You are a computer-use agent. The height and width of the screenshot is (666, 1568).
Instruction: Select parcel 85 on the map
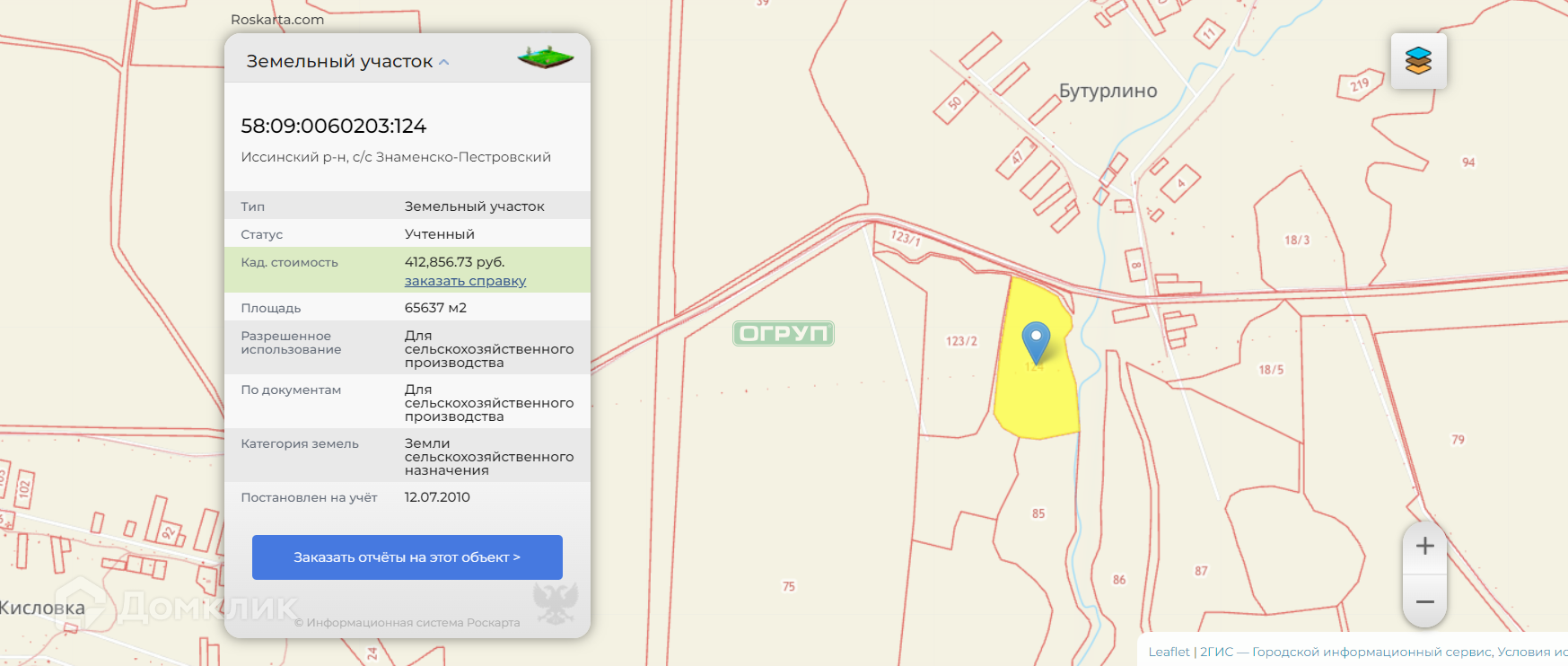tap(1038, 513)
